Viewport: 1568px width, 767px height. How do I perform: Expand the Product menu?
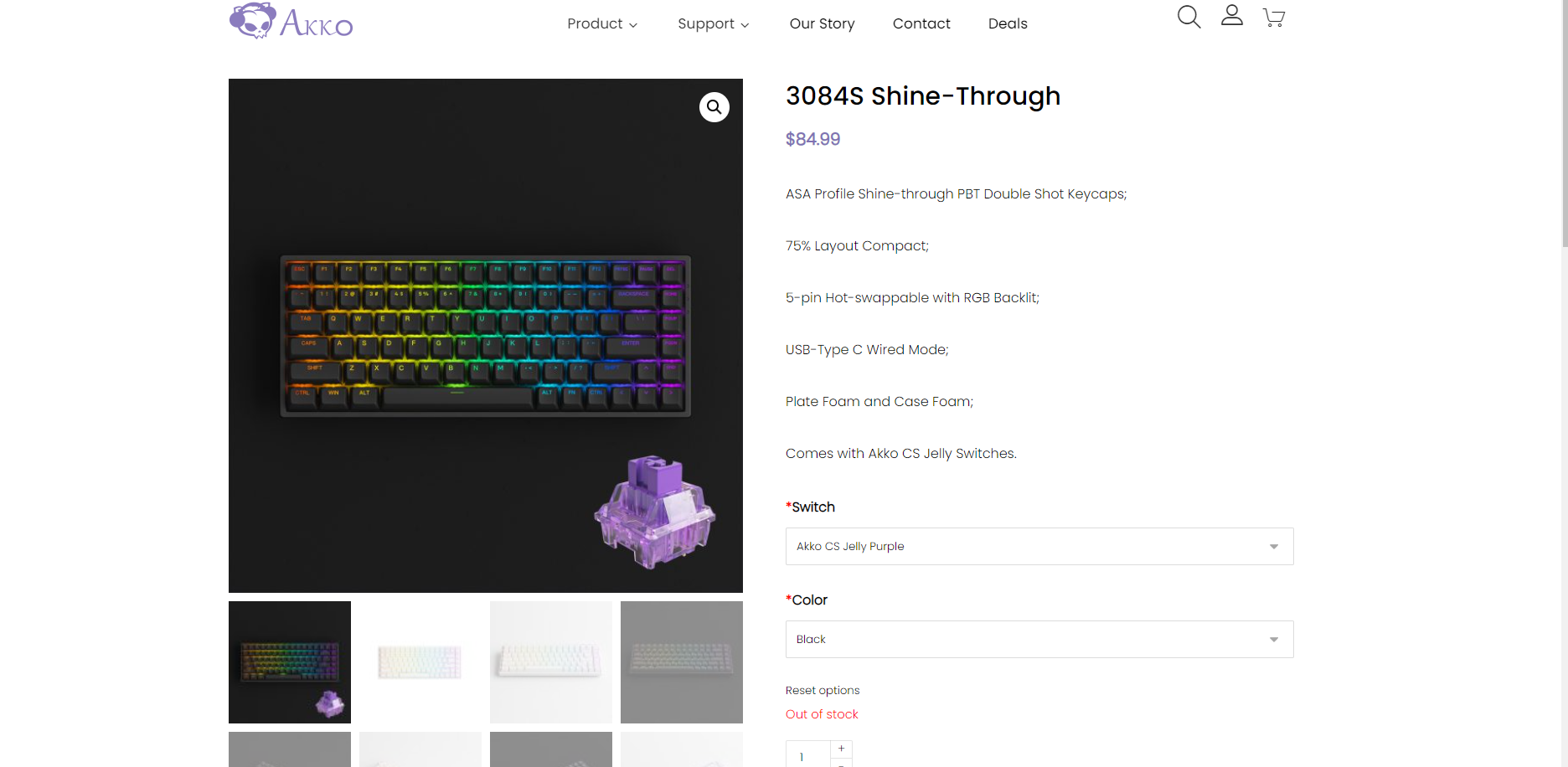pyautogui.click(x=602, y=23)
